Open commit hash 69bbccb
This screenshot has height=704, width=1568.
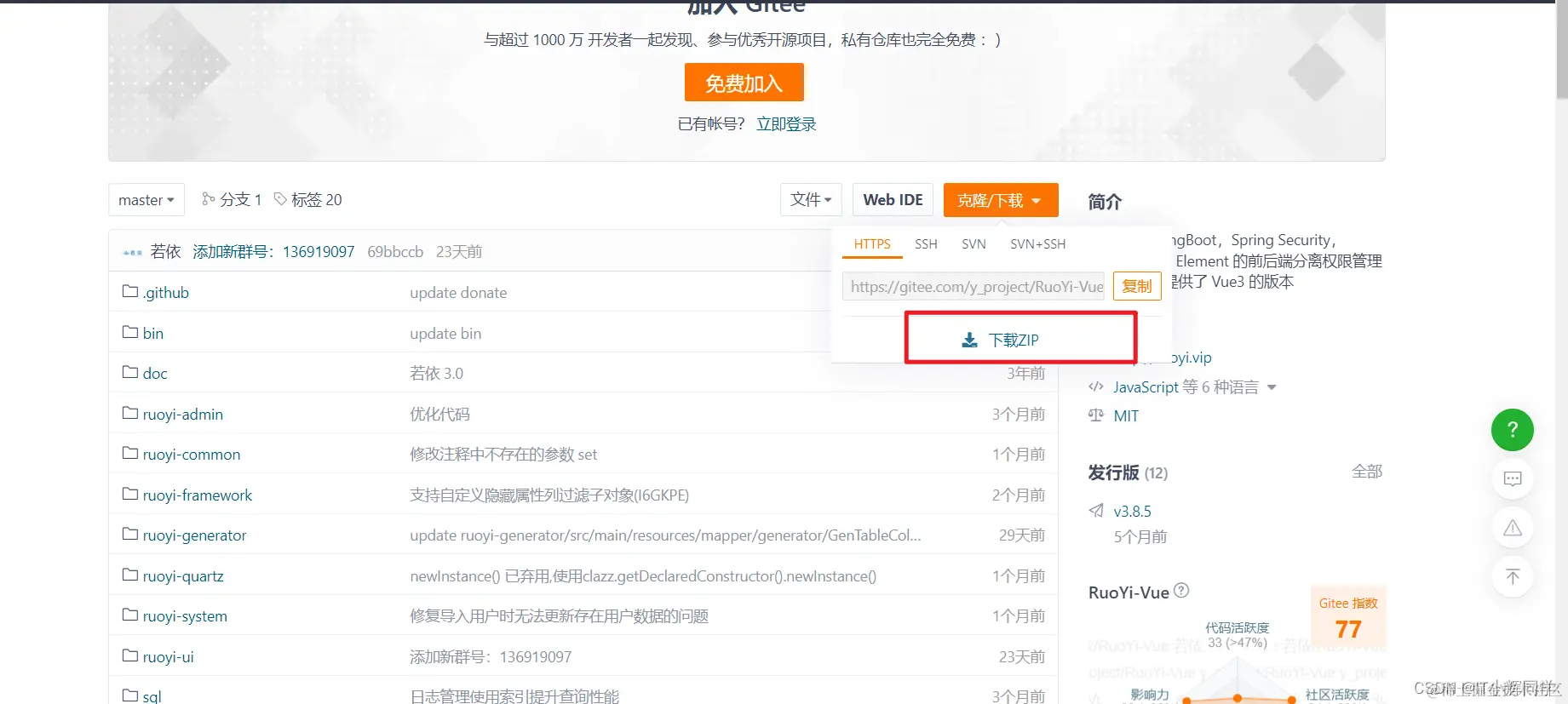click(x=395, y=252)
